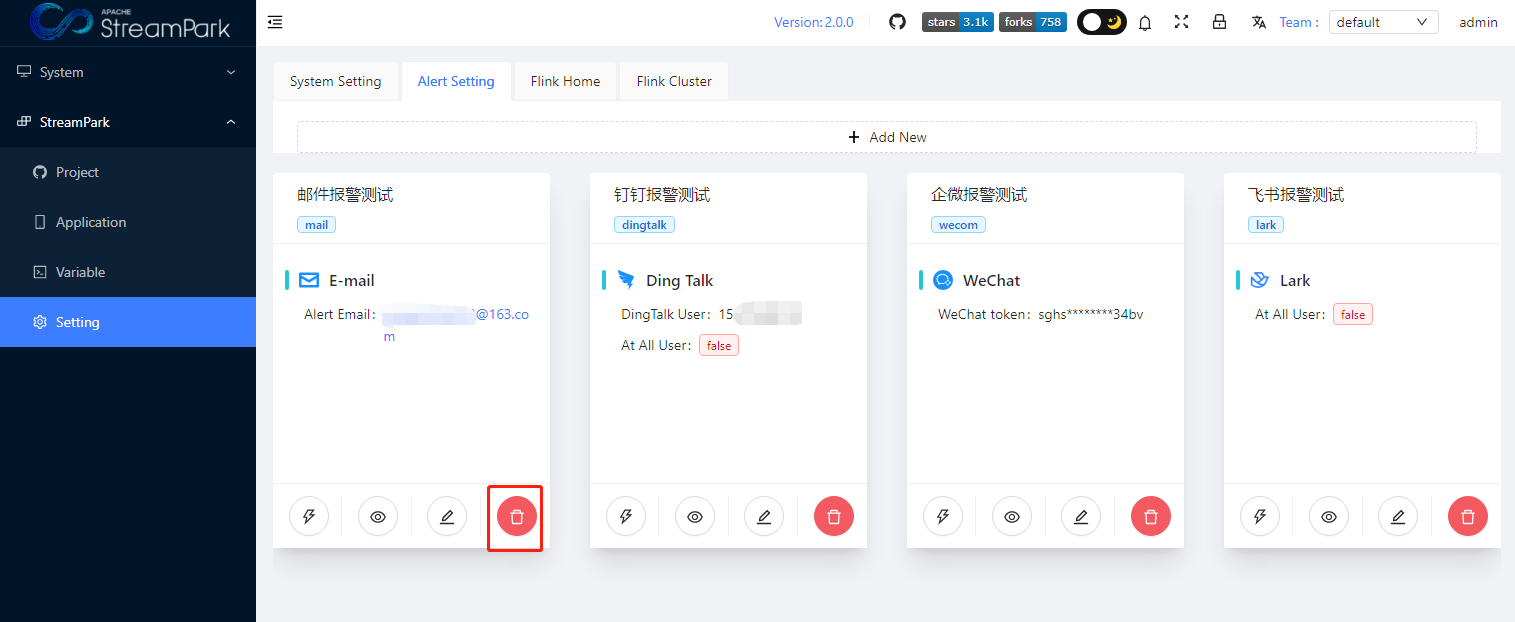Click the Add New alert button
Screen dimensions: 1515x622
tap(886, 137)
